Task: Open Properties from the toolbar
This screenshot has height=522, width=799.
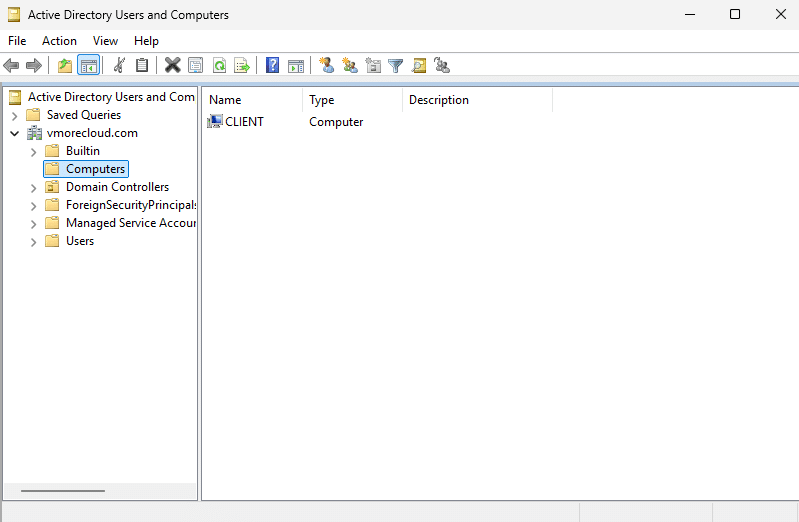Action: point(196,65)
